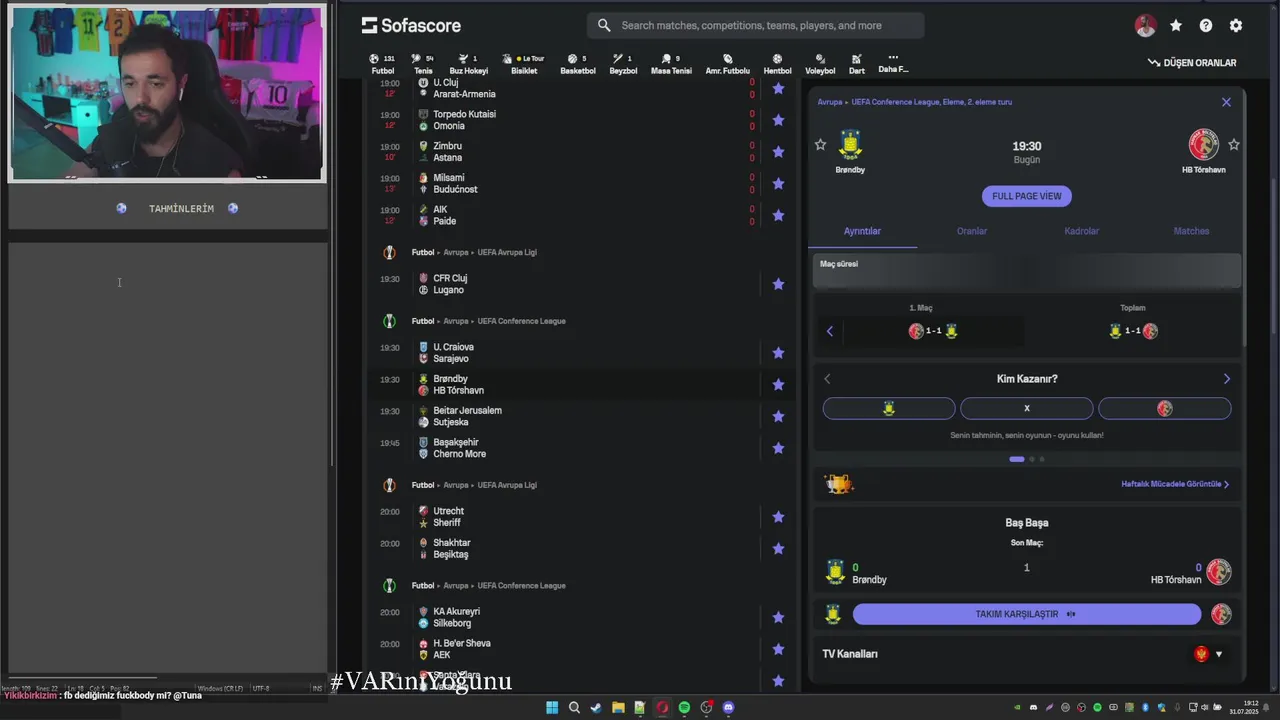
Task: Toggle favorite star for Zimbru vs Astana
Action: (778, 152)
